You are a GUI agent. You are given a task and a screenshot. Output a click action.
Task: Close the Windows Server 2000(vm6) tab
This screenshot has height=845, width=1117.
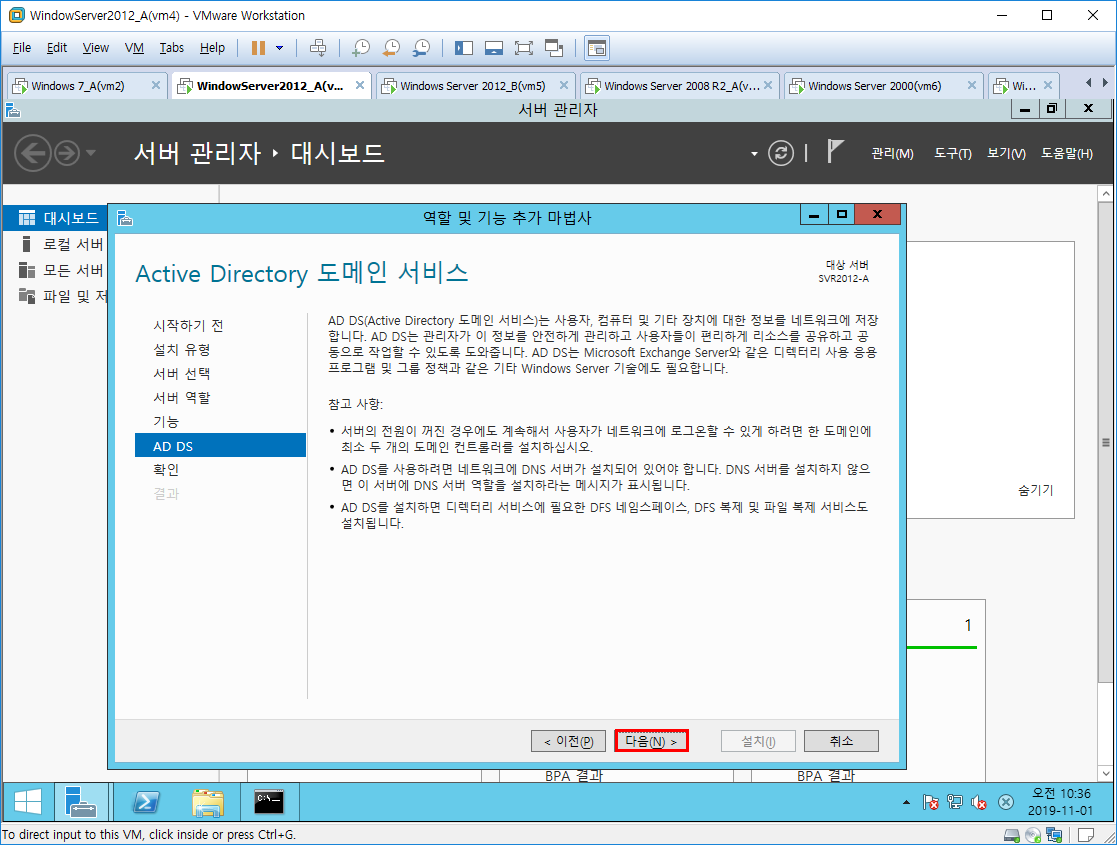point(972,85)
